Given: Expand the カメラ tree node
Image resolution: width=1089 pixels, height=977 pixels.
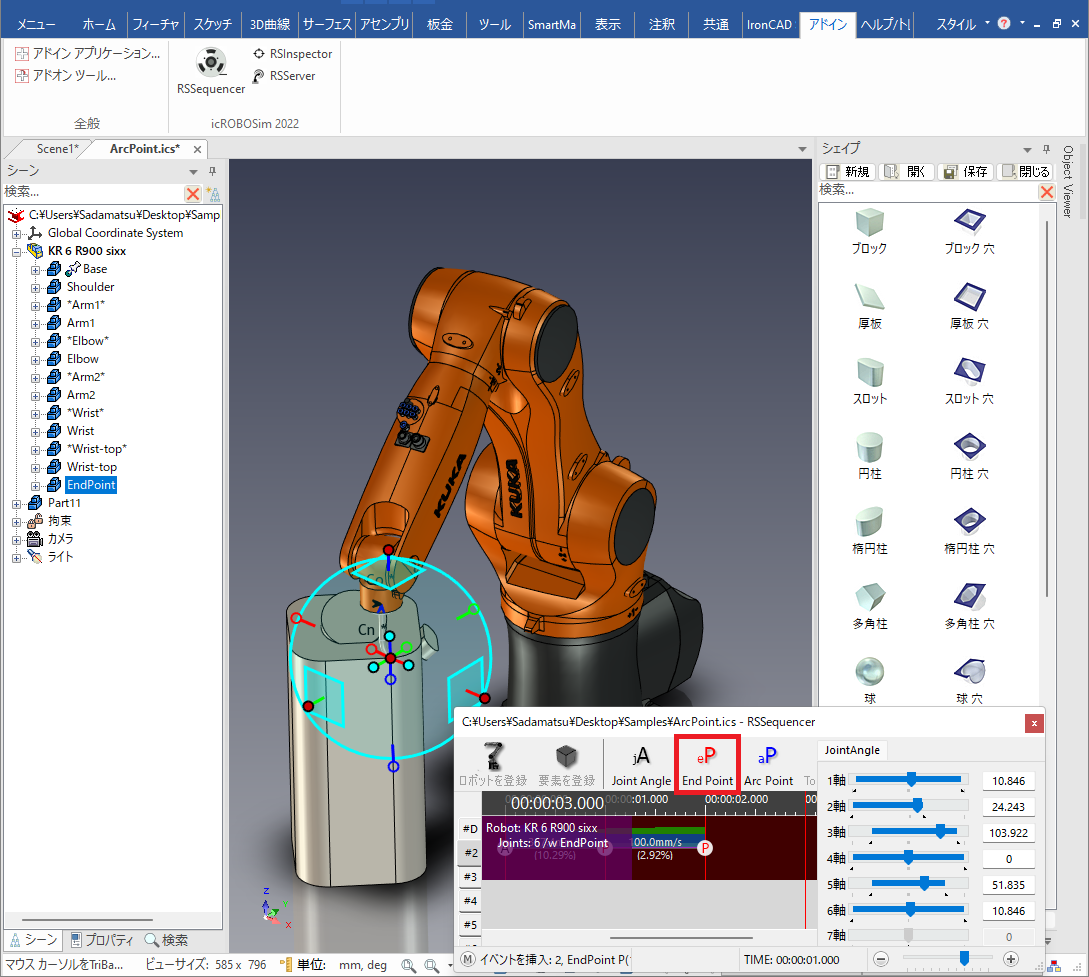Looking at the screenshot, I should tap(17, 539).
